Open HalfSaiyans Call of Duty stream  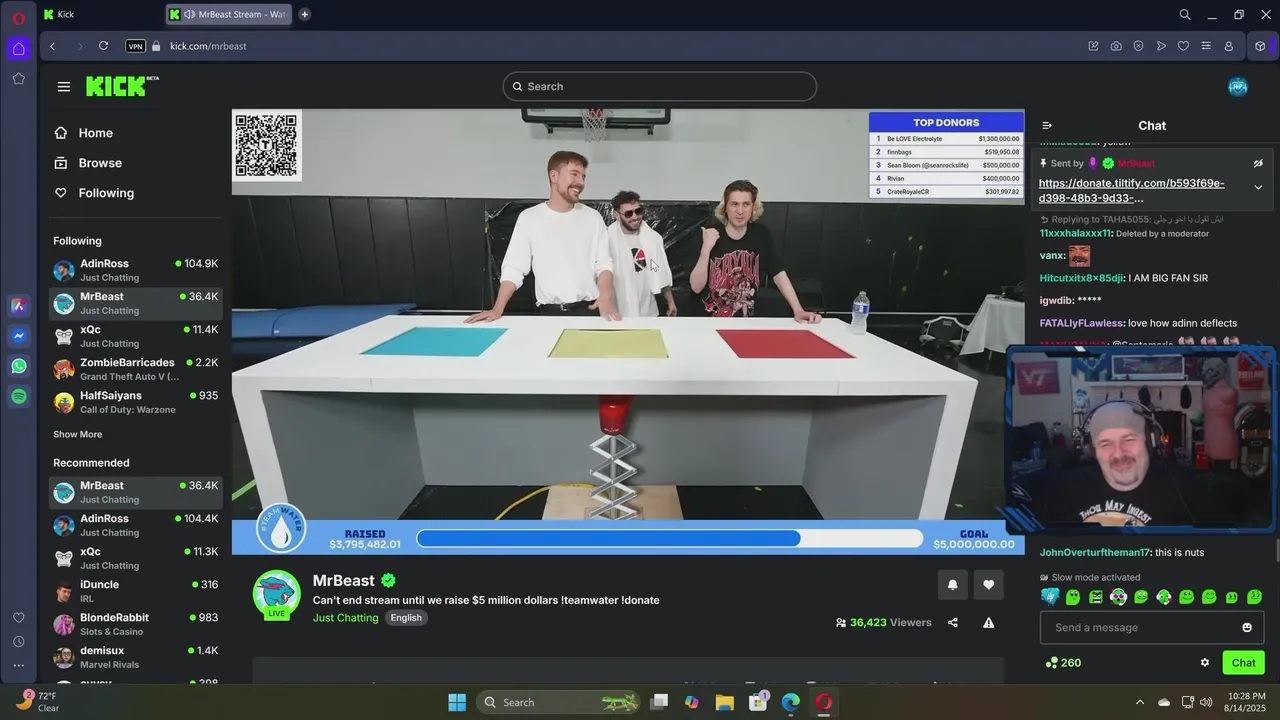[135, 402]
